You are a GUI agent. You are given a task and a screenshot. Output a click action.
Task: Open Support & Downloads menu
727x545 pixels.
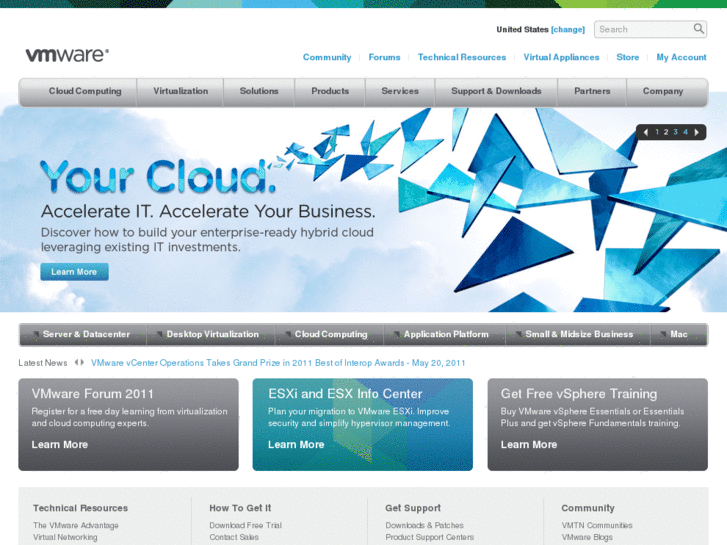pyautogui.click(x=496, y=91)
